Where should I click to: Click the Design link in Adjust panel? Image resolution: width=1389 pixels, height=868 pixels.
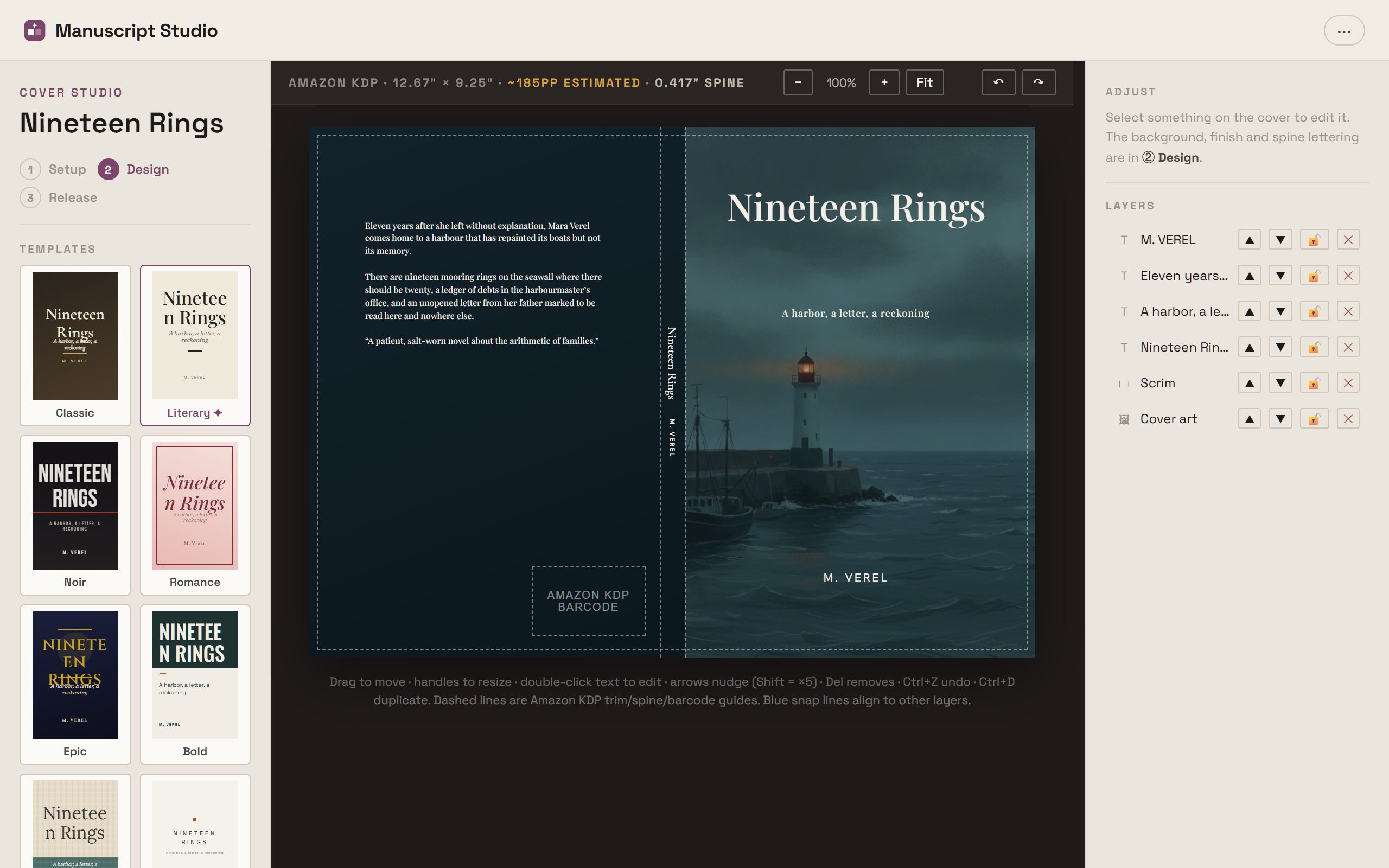click(1171, 158)
